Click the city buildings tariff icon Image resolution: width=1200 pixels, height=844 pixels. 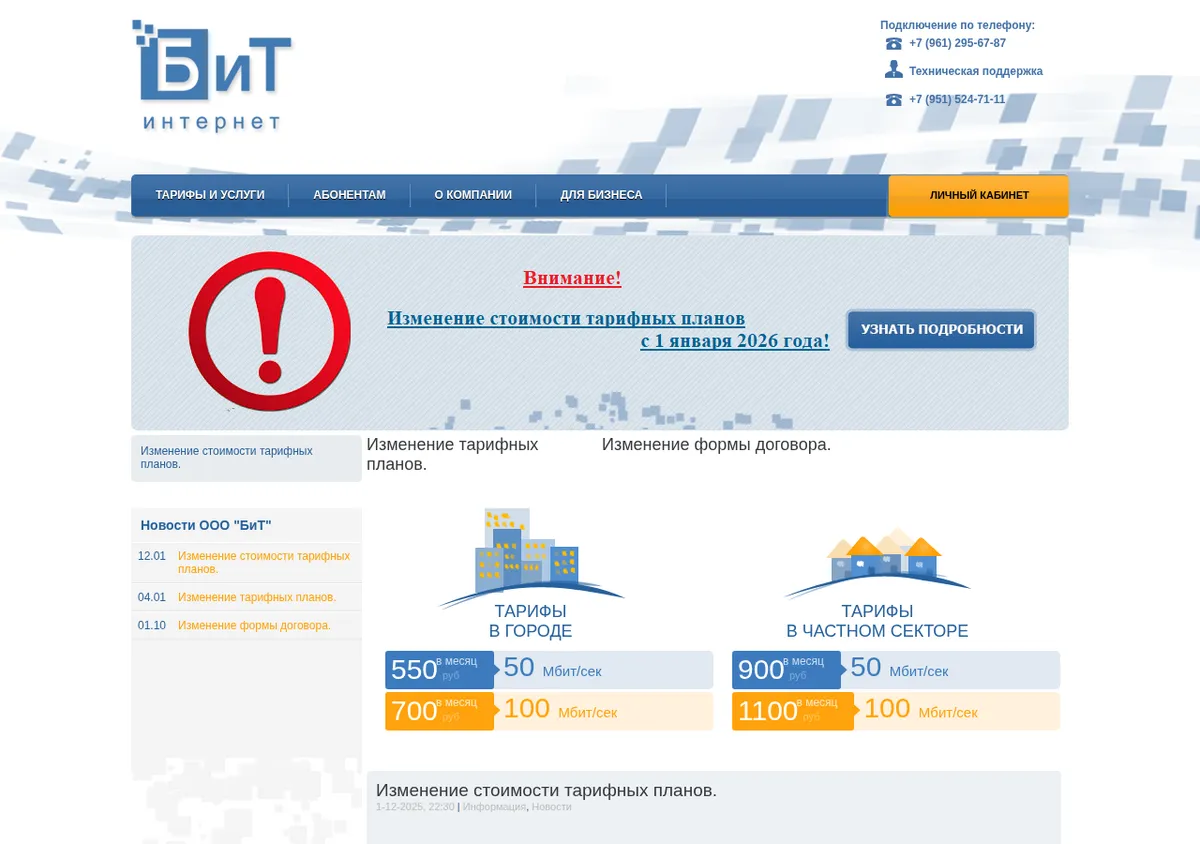click(530, 557)
